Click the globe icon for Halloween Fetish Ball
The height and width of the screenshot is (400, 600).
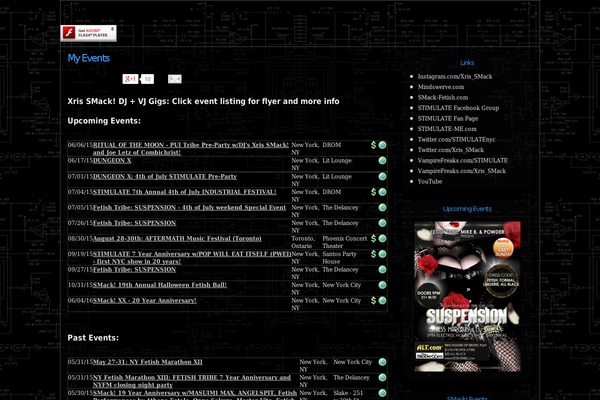[382, 285]
